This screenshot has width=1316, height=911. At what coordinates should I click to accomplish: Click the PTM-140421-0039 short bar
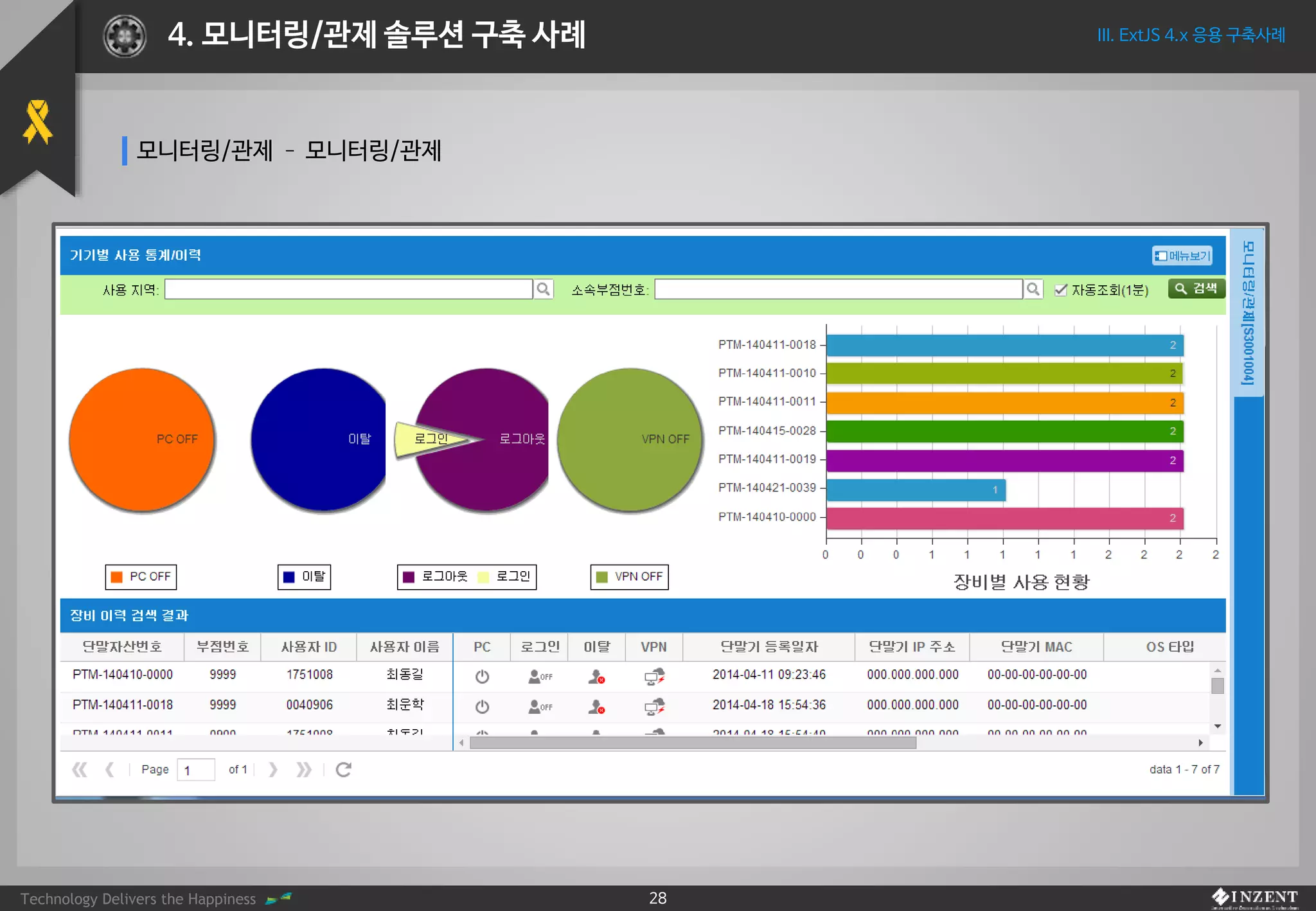coord(916,490)
